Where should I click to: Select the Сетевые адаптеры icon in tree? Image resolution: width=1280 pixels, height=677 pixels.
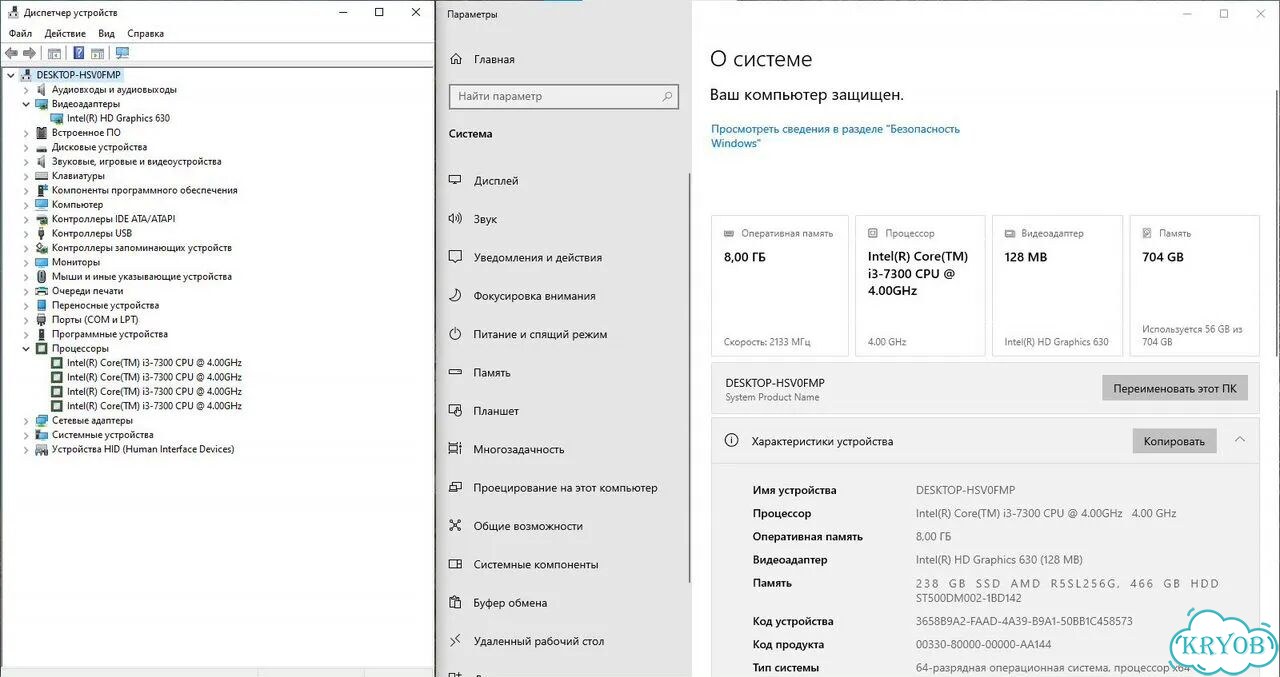(x=42, y=421)
